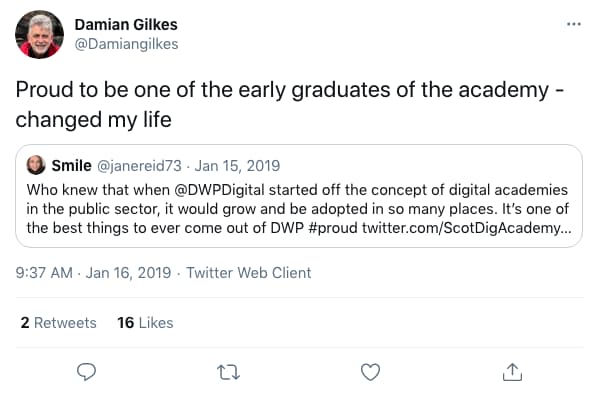
Task: Open the Jan 15, 2019 quoted tweet date
Action: pos(237,166)
